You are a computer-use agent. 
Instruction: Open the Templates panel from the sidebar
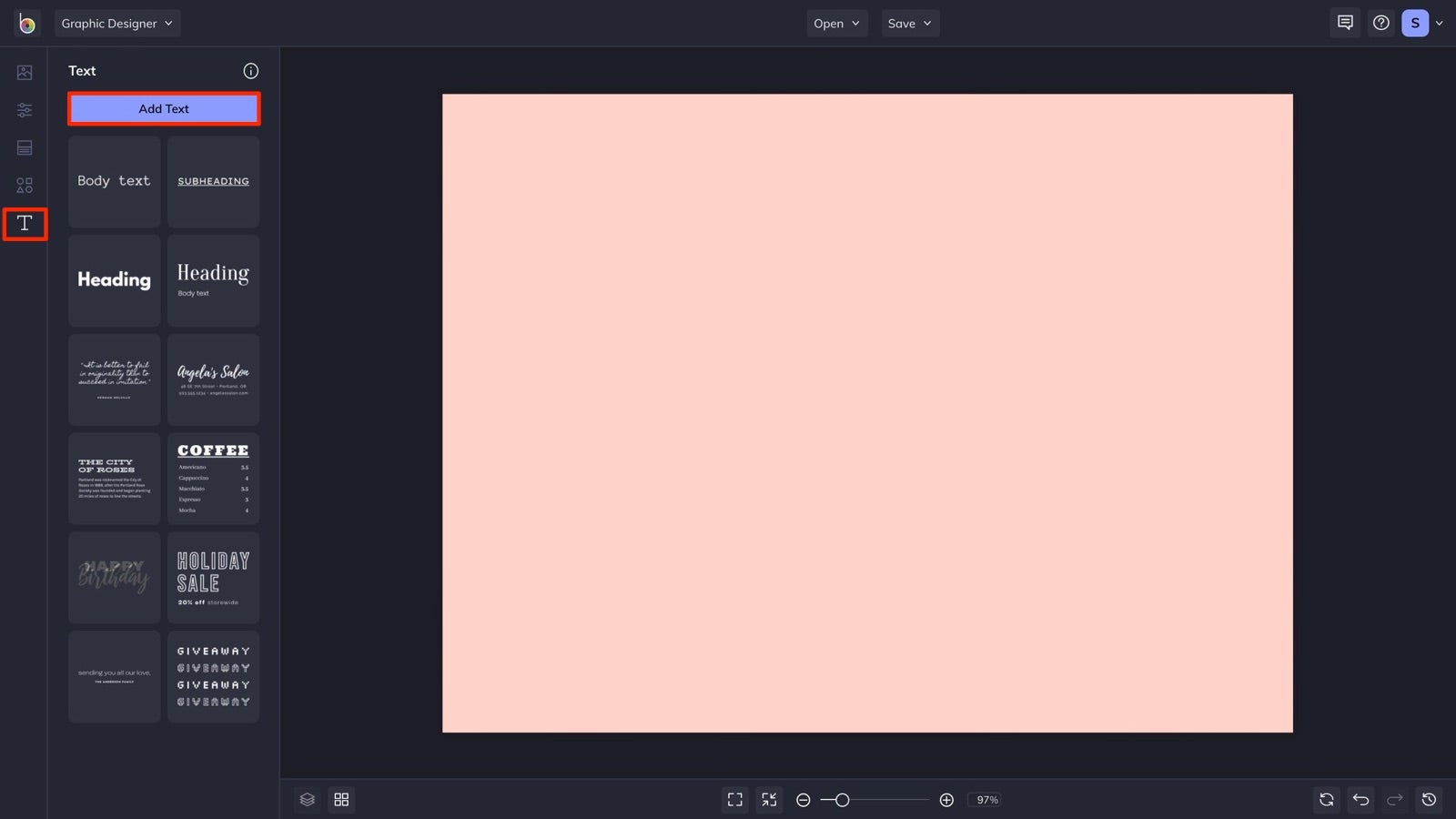click(24, 147)
